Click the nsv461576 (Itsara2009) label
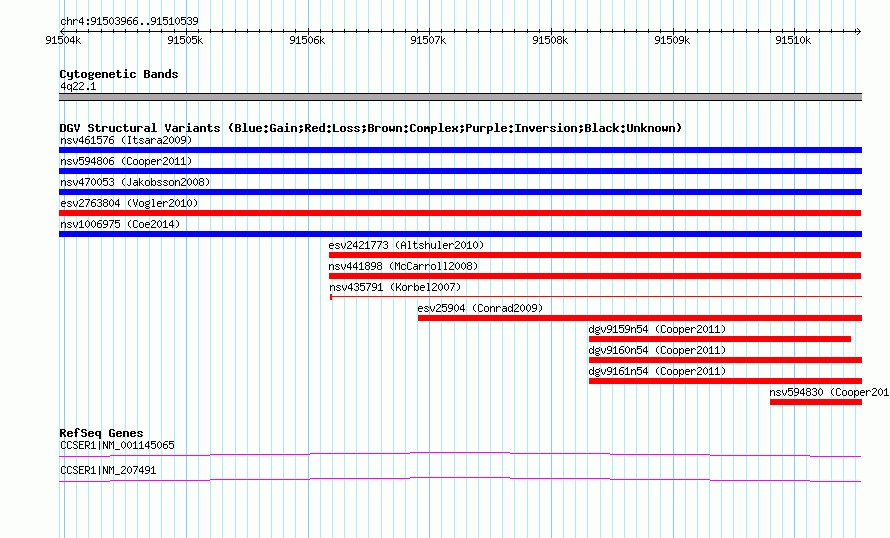890x538 pixels. tap(126, 140)
